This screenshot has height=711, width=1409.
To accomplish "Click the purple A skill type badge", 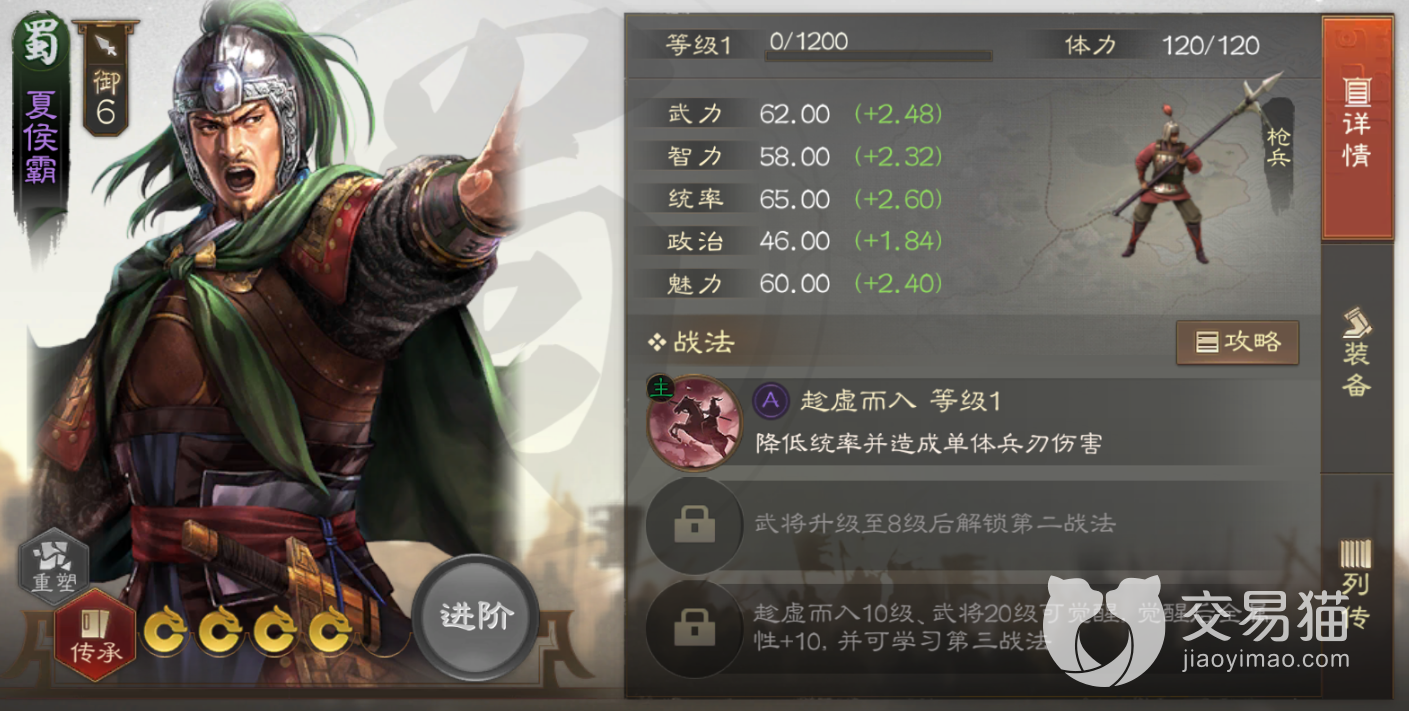I will point(771,401).
